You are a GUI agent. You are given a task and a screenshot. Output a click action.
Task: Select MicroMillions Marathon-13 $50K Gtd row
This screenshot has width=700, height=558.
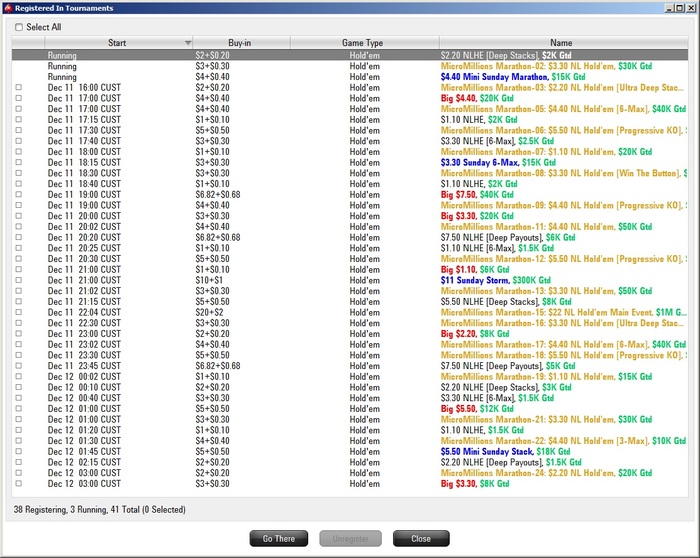pos(350,291)
